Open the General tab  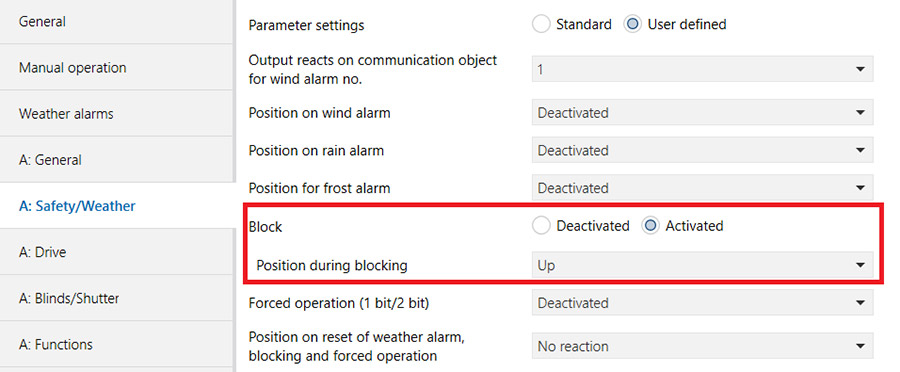tap(117, 21)
